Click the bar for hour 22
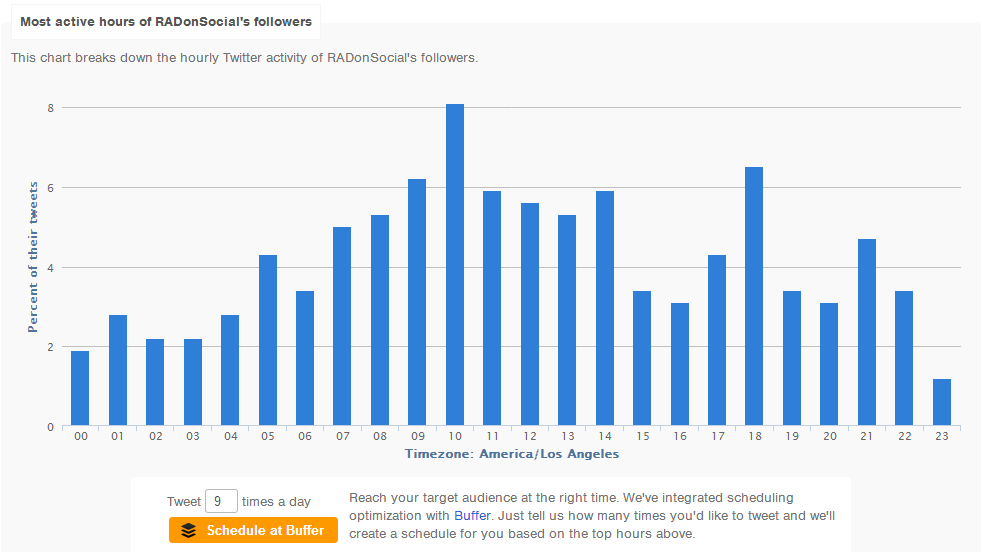983x552 pixels. [x=904, y=358]
